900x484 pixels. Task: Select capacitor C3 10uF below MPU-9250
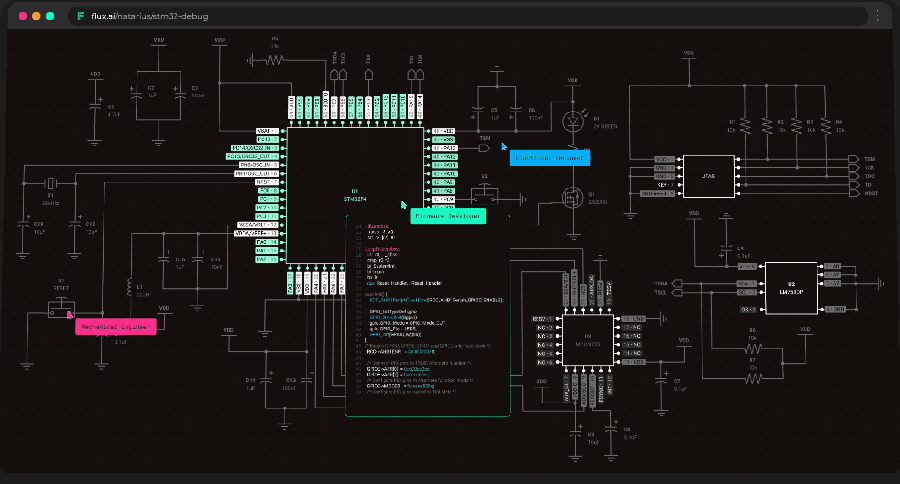pos(576,434)
